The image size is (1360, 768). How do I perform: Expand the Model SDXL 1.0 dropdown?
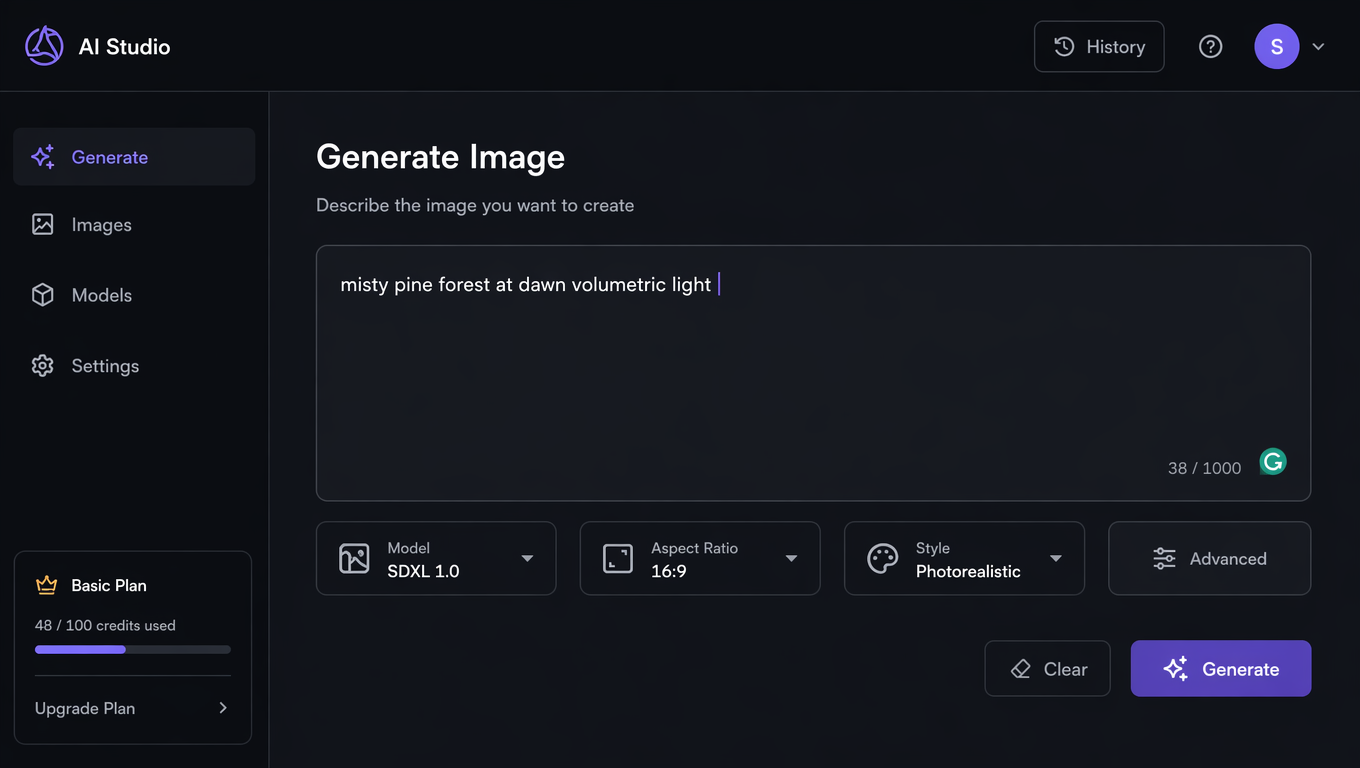[x=436, y=558]
